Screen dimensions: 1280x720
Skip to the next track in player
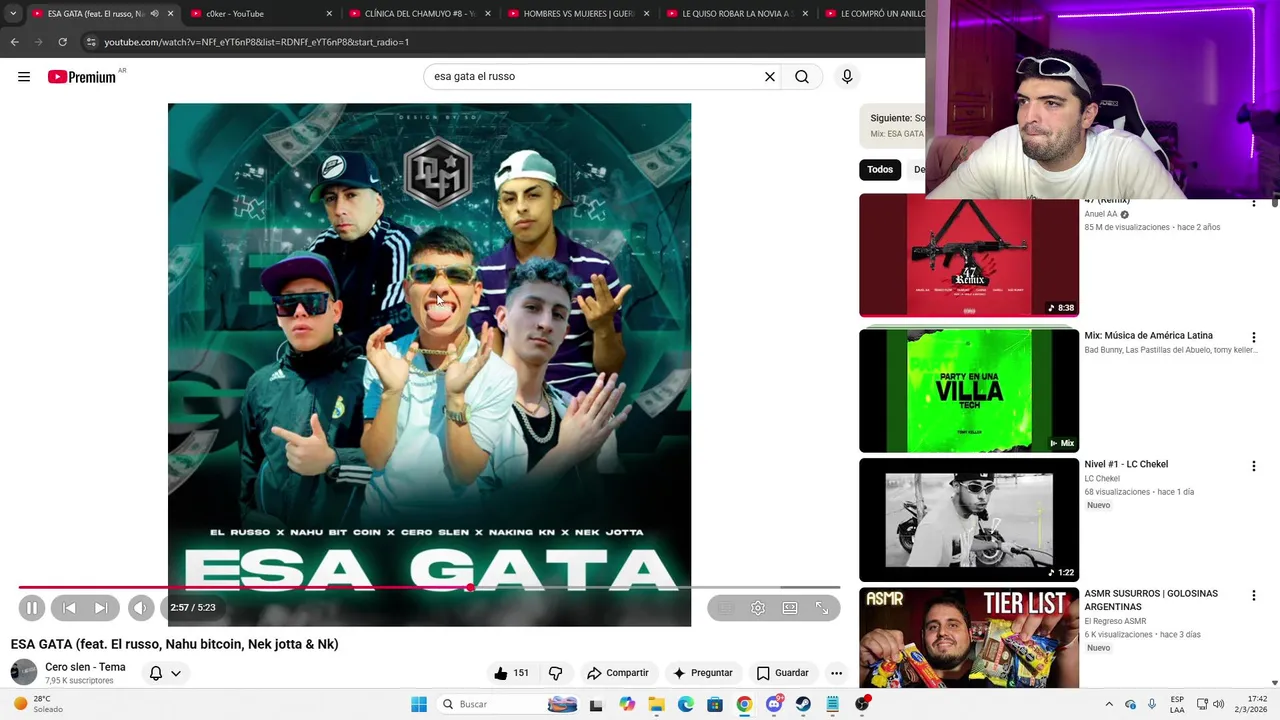101,608
